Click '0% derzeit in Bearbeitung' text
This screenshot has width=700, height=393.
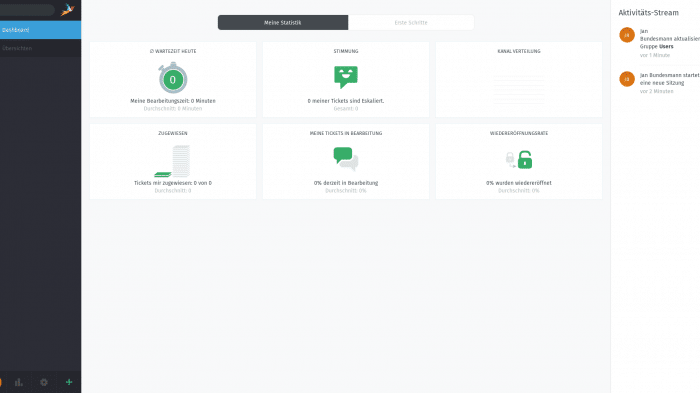point(346,183)
